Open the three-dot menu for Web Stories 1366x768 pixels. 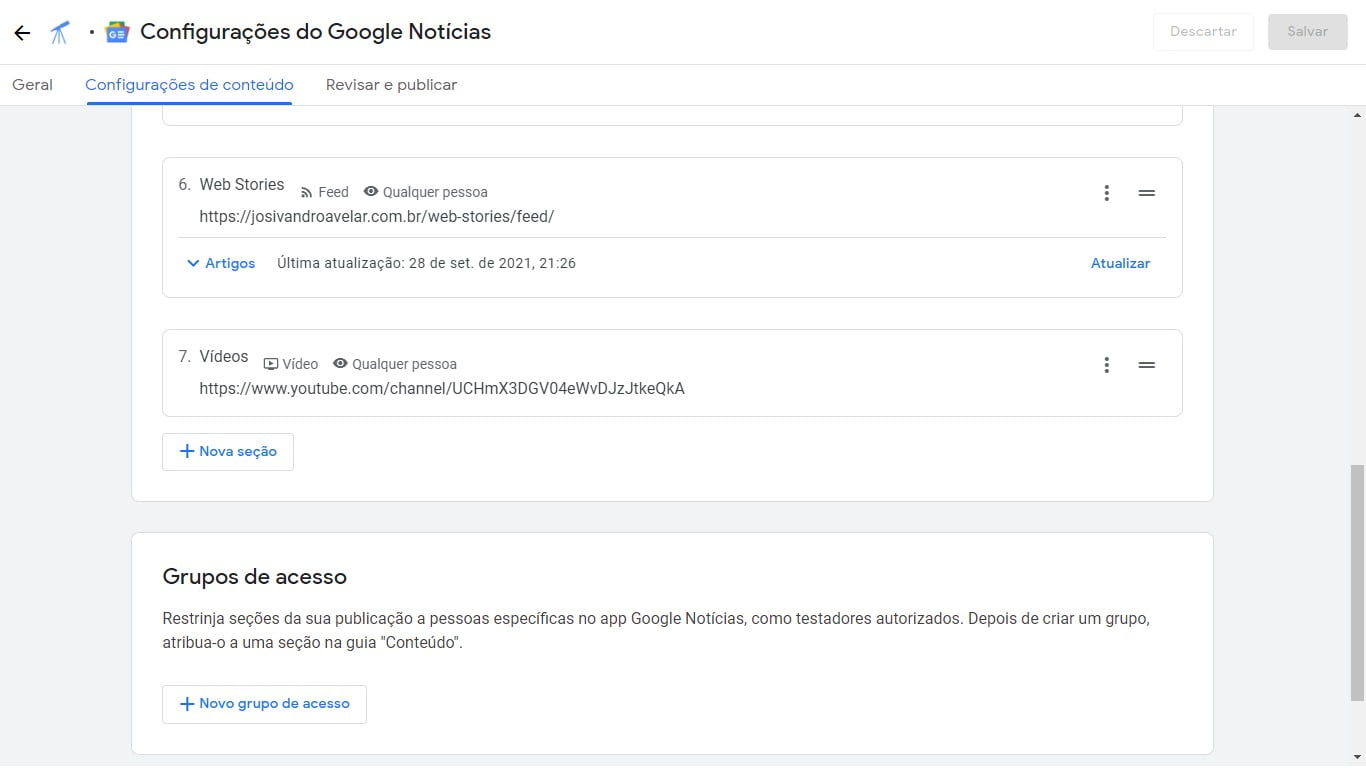(x=1106, y=193)
